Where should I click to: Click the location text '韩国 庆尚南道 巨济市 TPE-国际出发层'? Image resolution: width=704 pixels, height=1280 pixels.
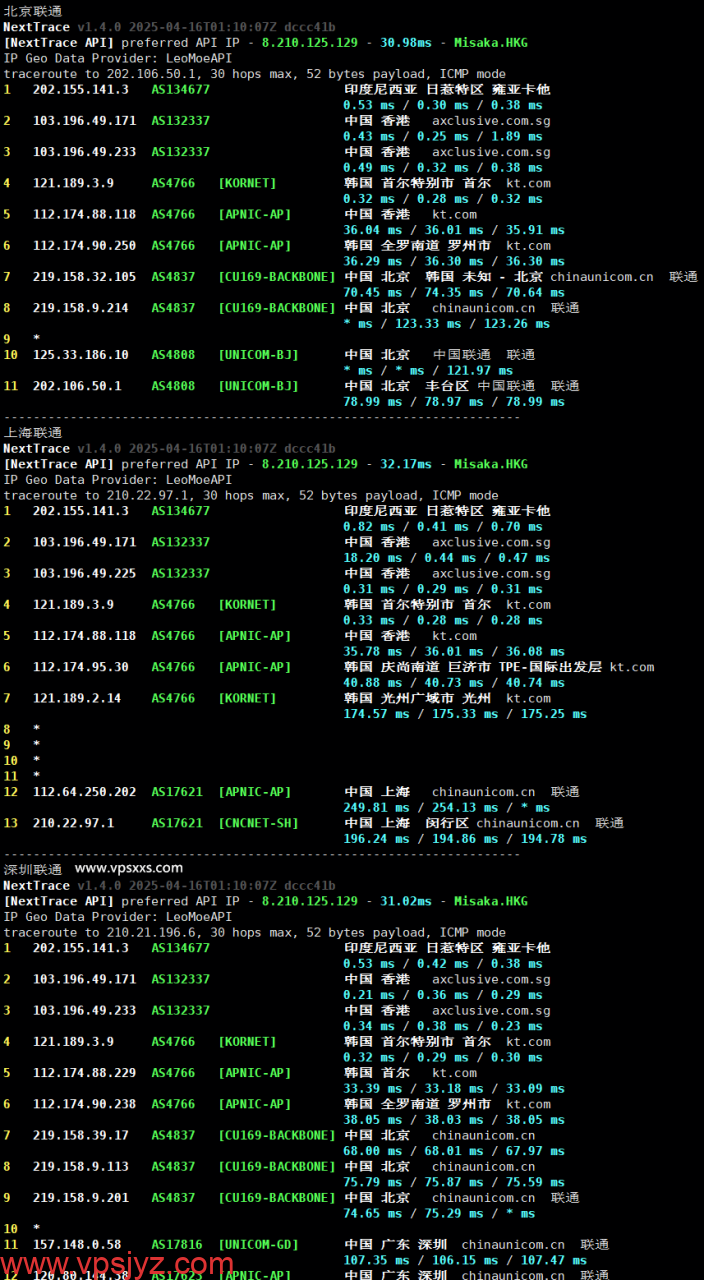coord(474,667)
